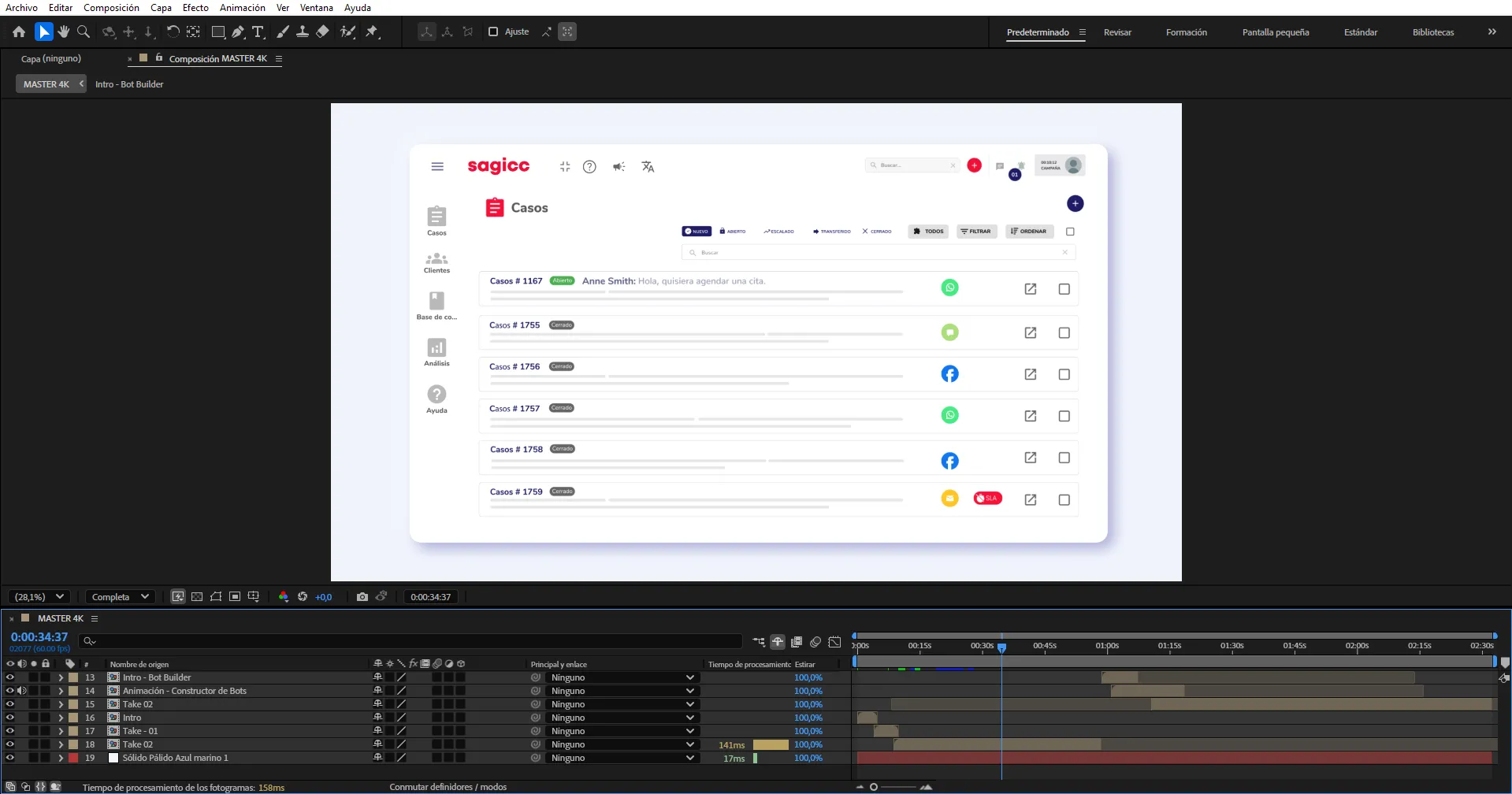Hide the Intro - Bot Builder layer
This screenshot has height=794, width=1512.
(x=10, y=677)
